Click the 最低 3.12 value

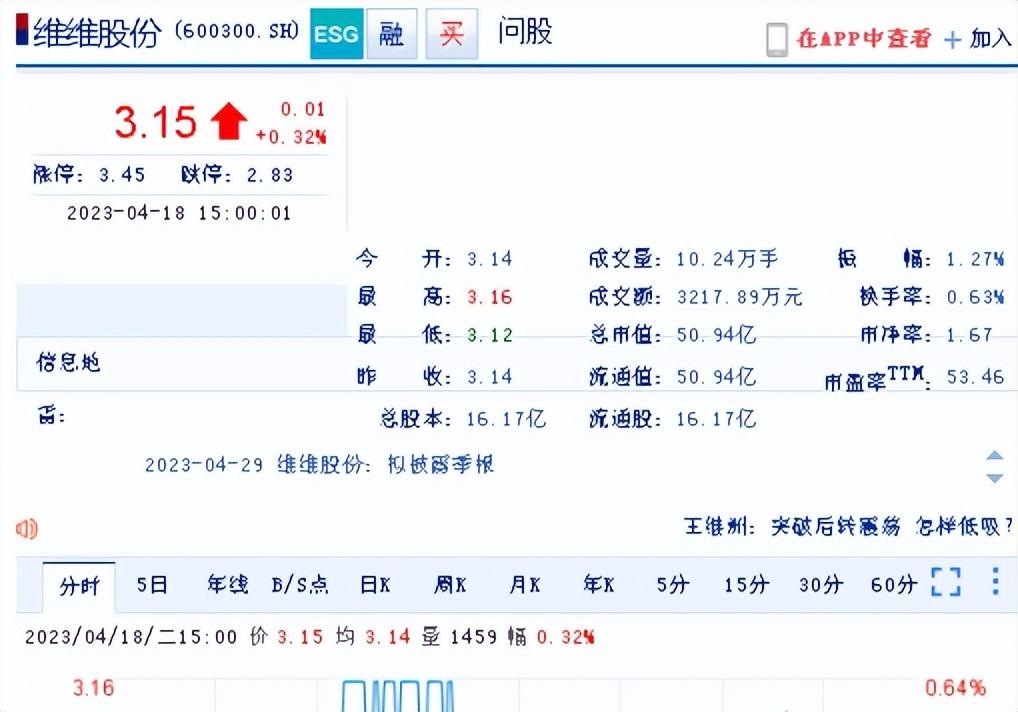tap(490, 335)
